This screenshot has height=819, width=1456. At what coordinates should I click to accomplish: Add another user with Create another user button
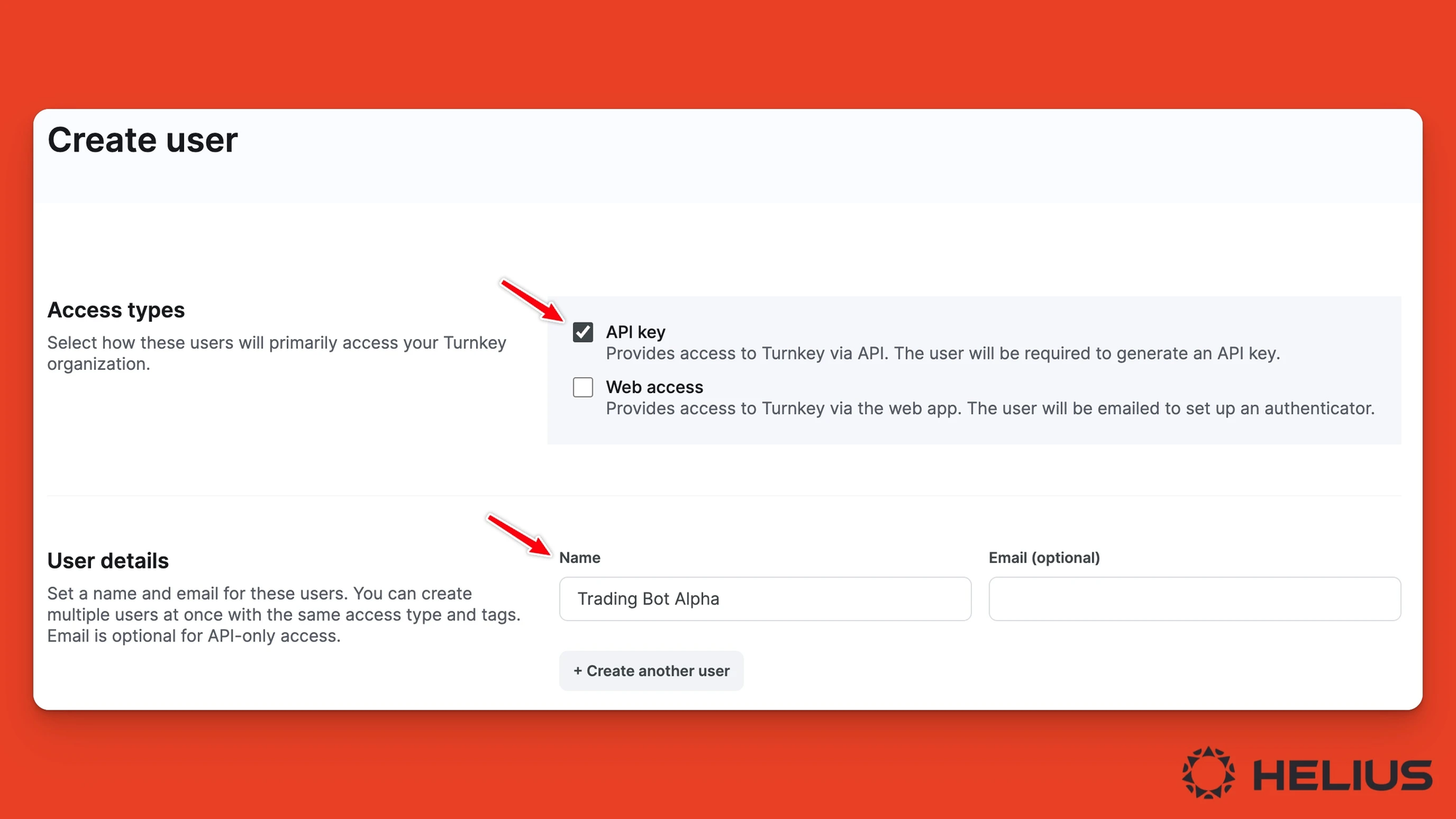pos(652,670)
